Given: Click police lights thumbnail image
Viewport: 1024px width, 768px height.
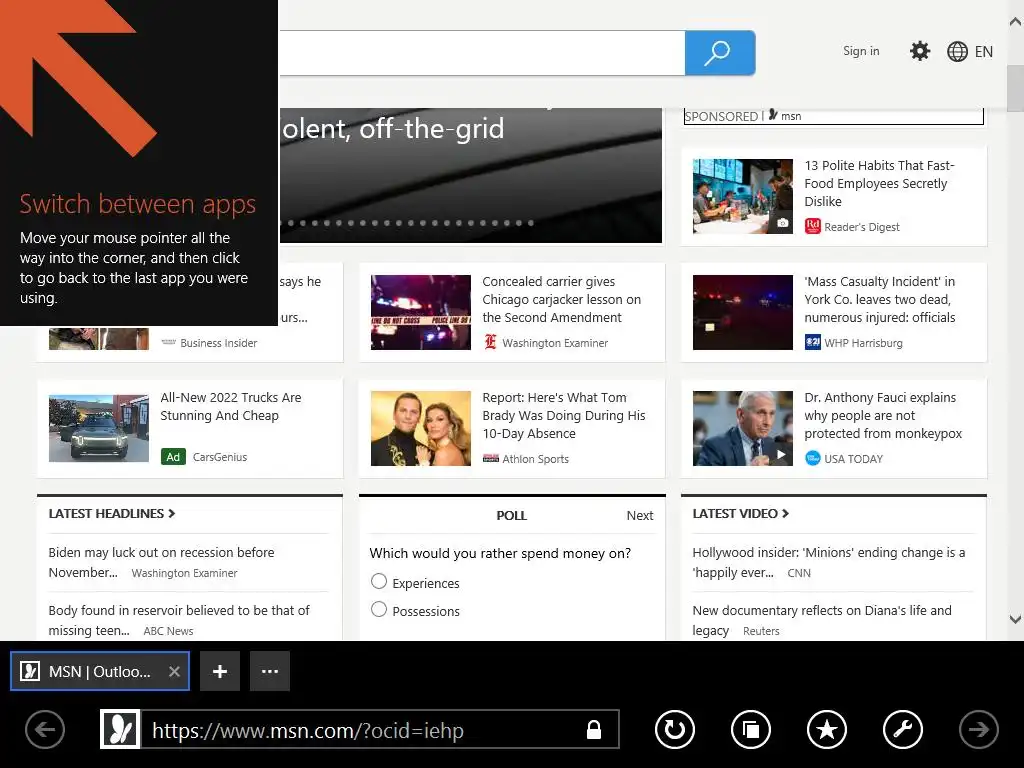Looking at the screenshot, I should (x=421, y=312).
